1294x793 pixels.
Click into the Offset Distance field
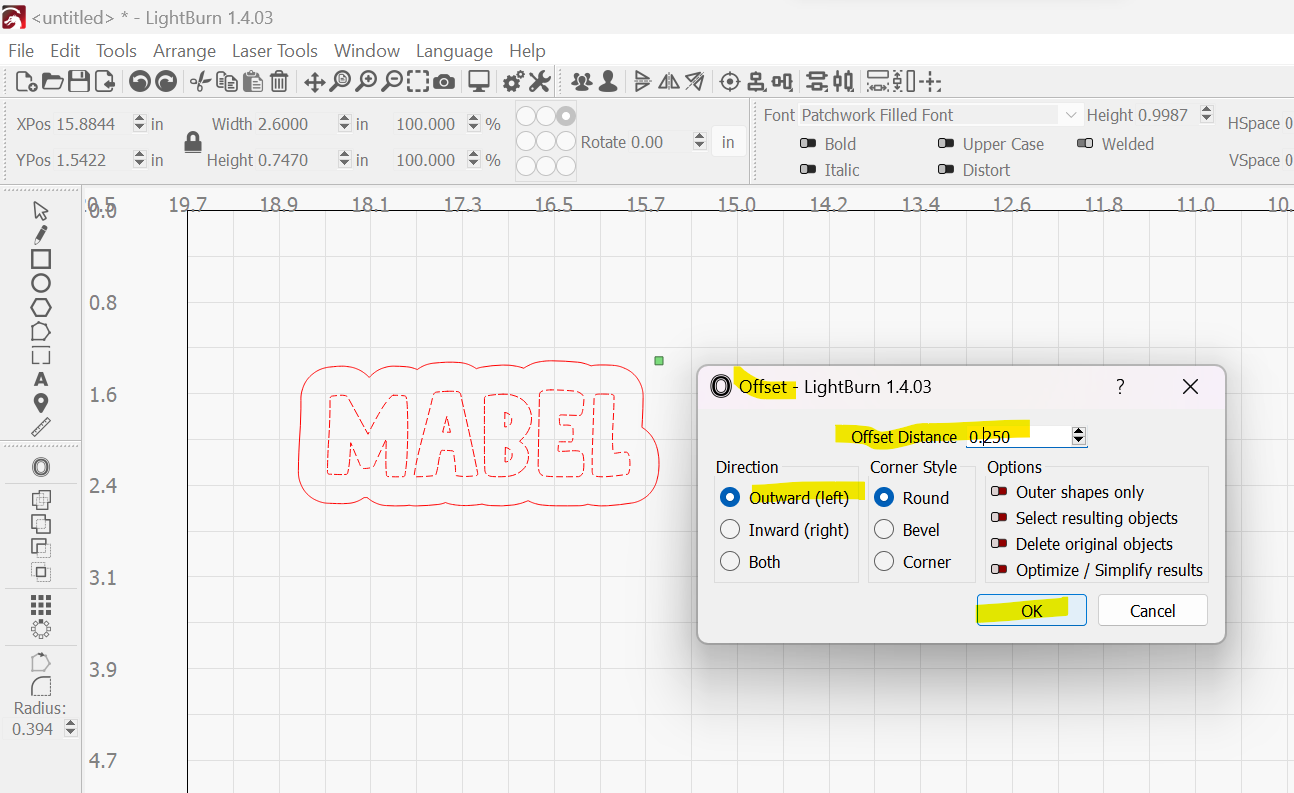pyautogui.click(x=1015, y=437)
